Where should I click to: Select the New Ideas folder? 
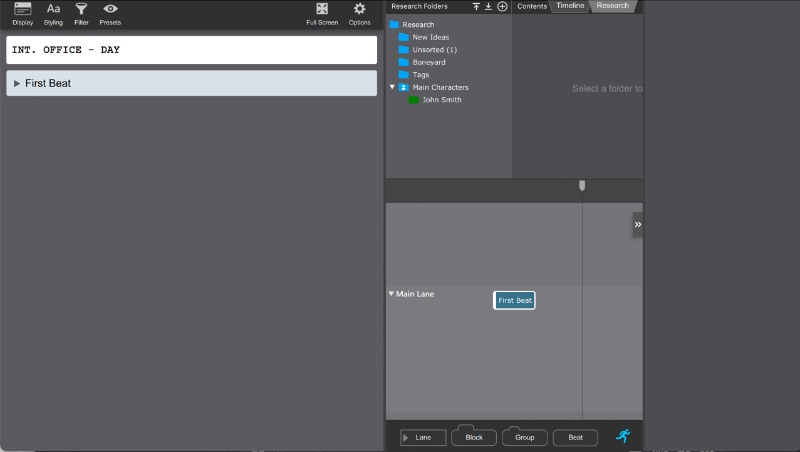pos(424,37)
